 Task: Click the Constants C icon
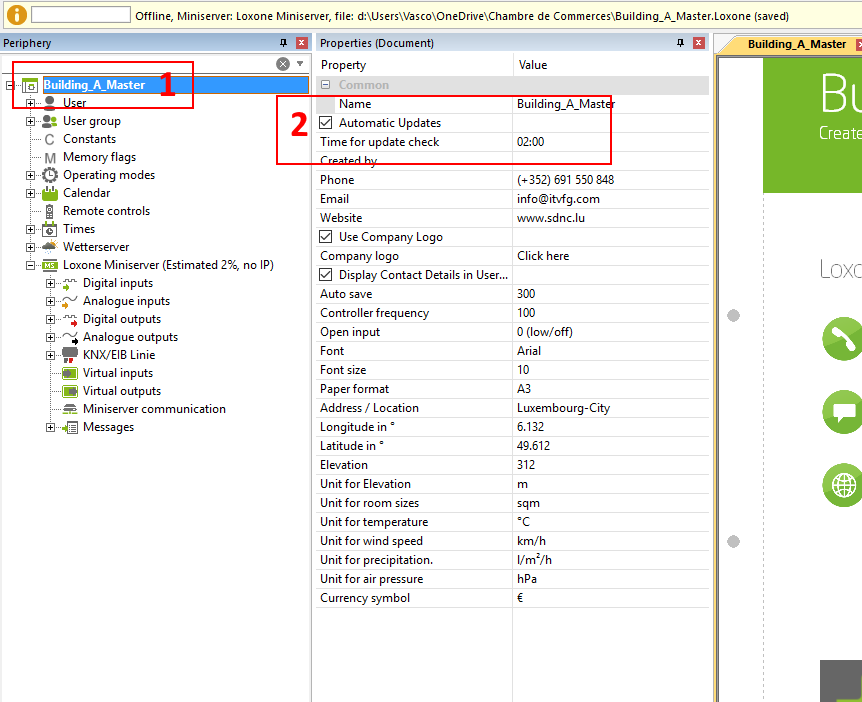tap(49, 139)
